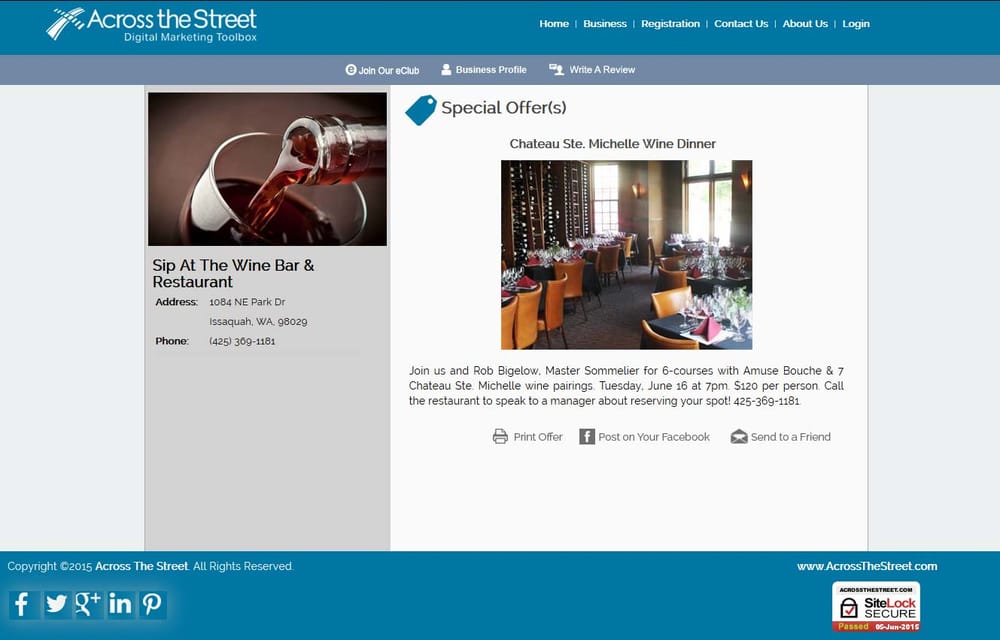Open the Login menu item
Screen dimensions: 1000x640
tap(856, 24)
